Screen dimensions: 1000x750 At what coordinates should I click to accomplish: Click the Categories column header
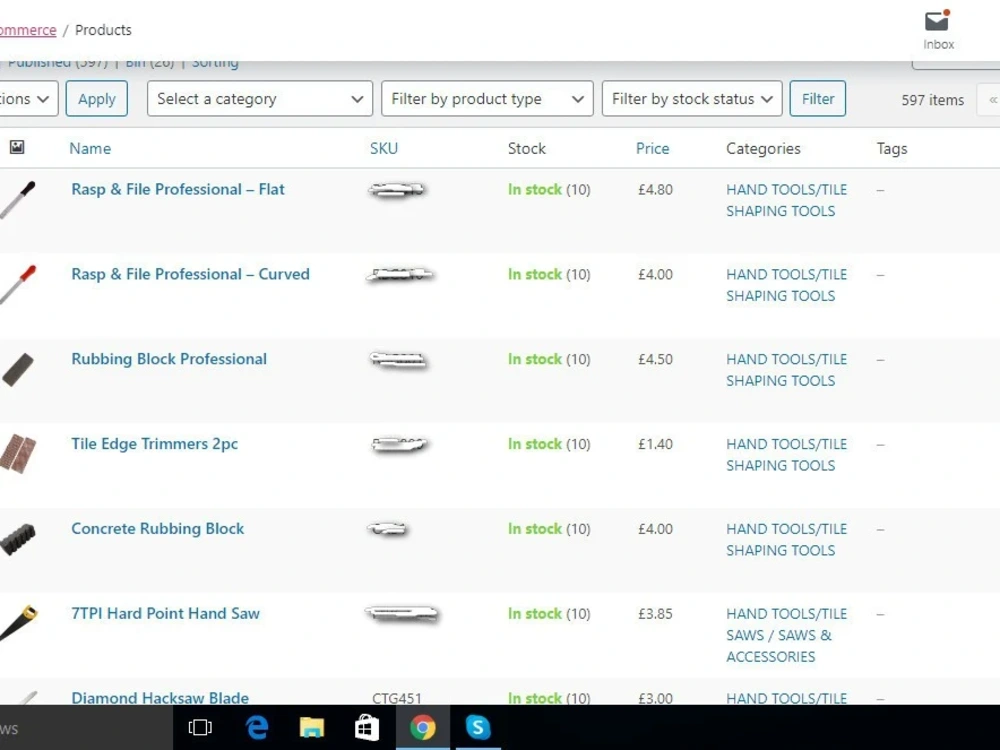pyautogui.click(x=763, y=149)
